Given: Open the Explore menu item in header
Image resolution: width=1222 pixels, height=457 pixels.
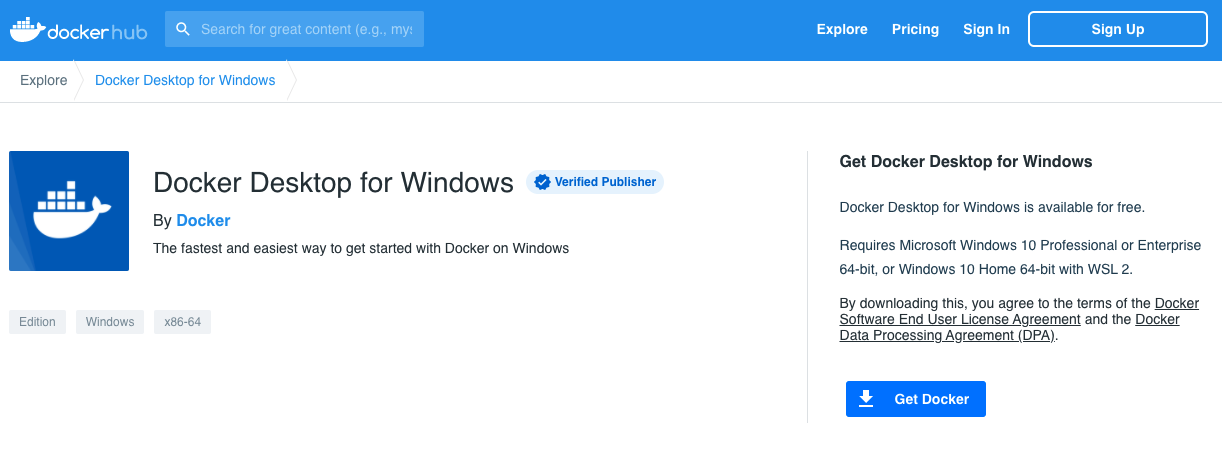Looking at the screenshot, I should 842,29.
